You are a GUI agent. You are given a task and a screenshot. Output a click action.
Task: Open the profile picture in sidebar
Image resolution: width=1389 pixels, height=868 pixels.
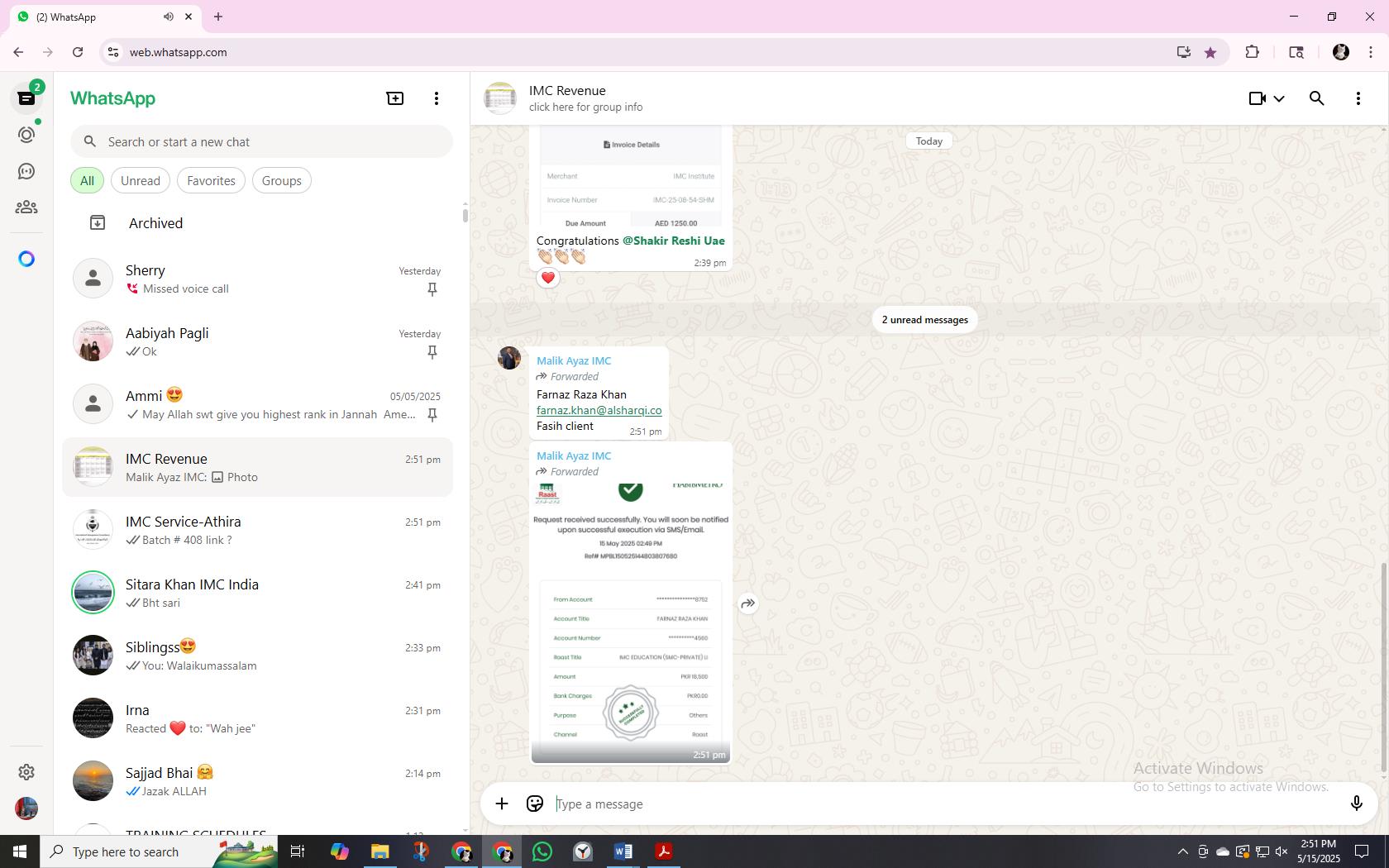[x=26, y=808]
